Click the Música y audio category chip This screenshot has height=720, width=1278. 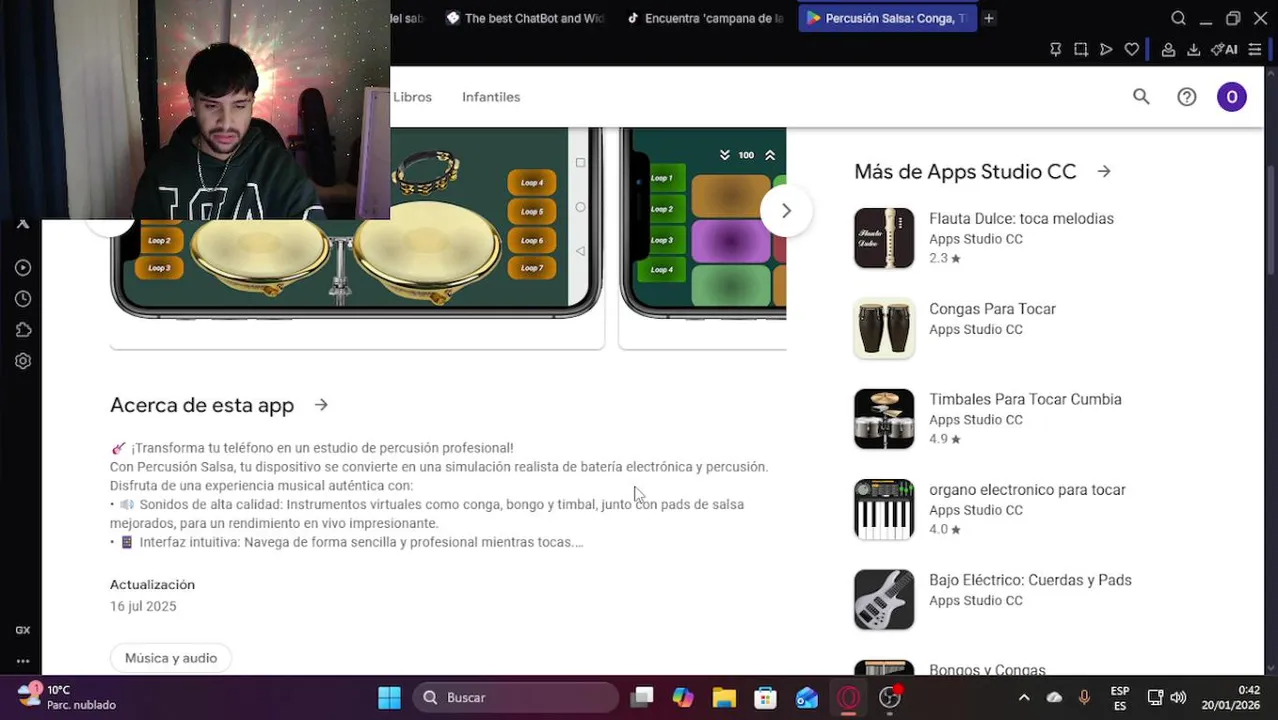tap(171, 658)
